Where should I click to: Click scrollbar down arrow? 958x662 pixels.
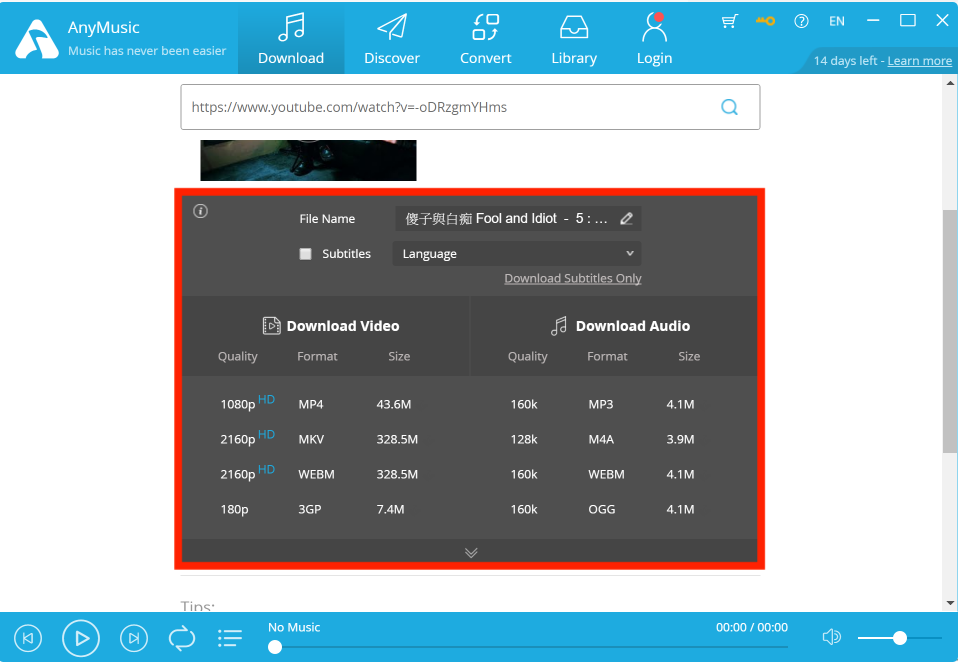950,603
